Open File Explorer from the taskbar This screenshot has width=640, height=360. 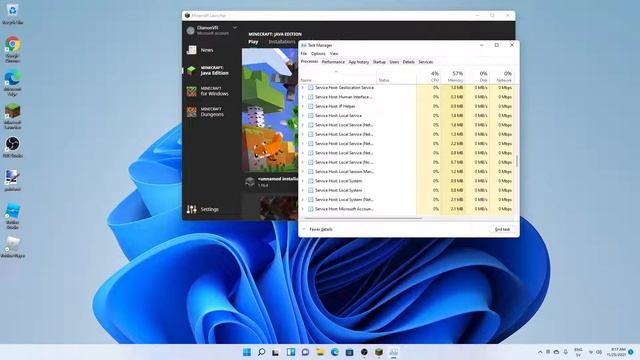tap(320, 352)
